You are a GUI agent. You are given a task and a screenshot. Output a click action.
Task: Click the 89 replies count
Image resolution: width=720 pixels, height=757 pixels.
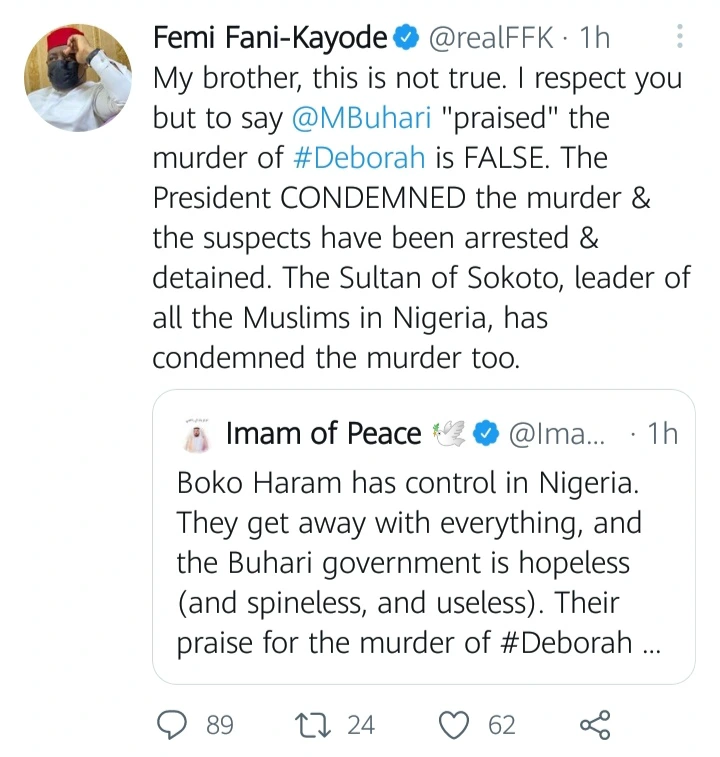219,724
